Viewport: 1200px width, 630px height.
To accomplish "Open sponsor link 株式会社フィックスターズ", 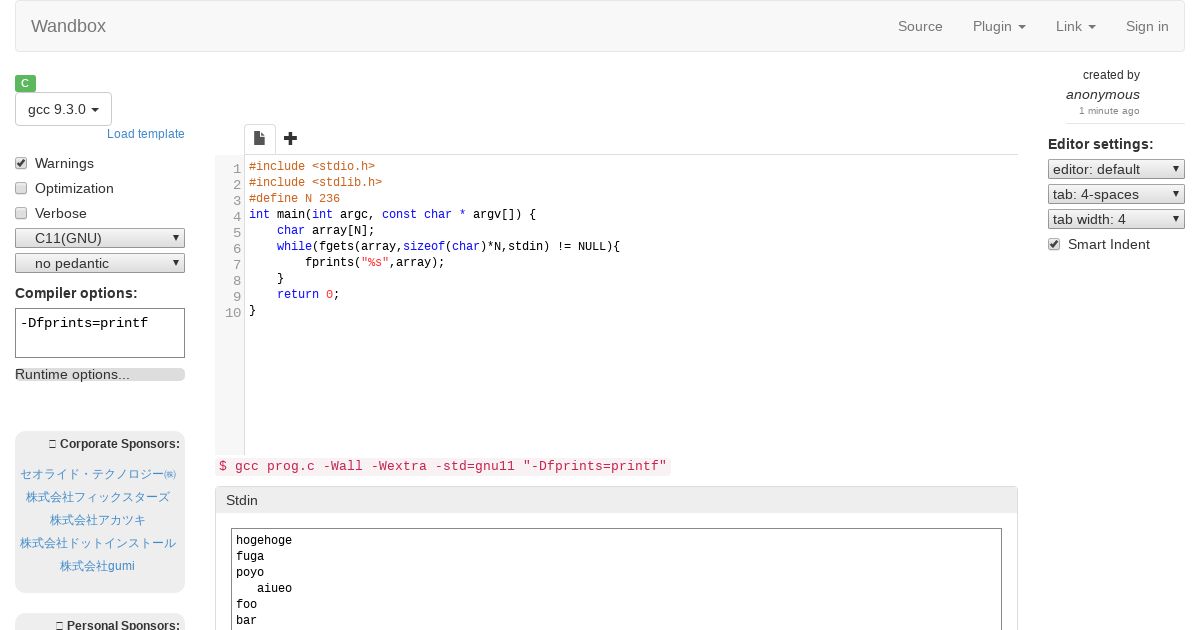I will point(98,497).
